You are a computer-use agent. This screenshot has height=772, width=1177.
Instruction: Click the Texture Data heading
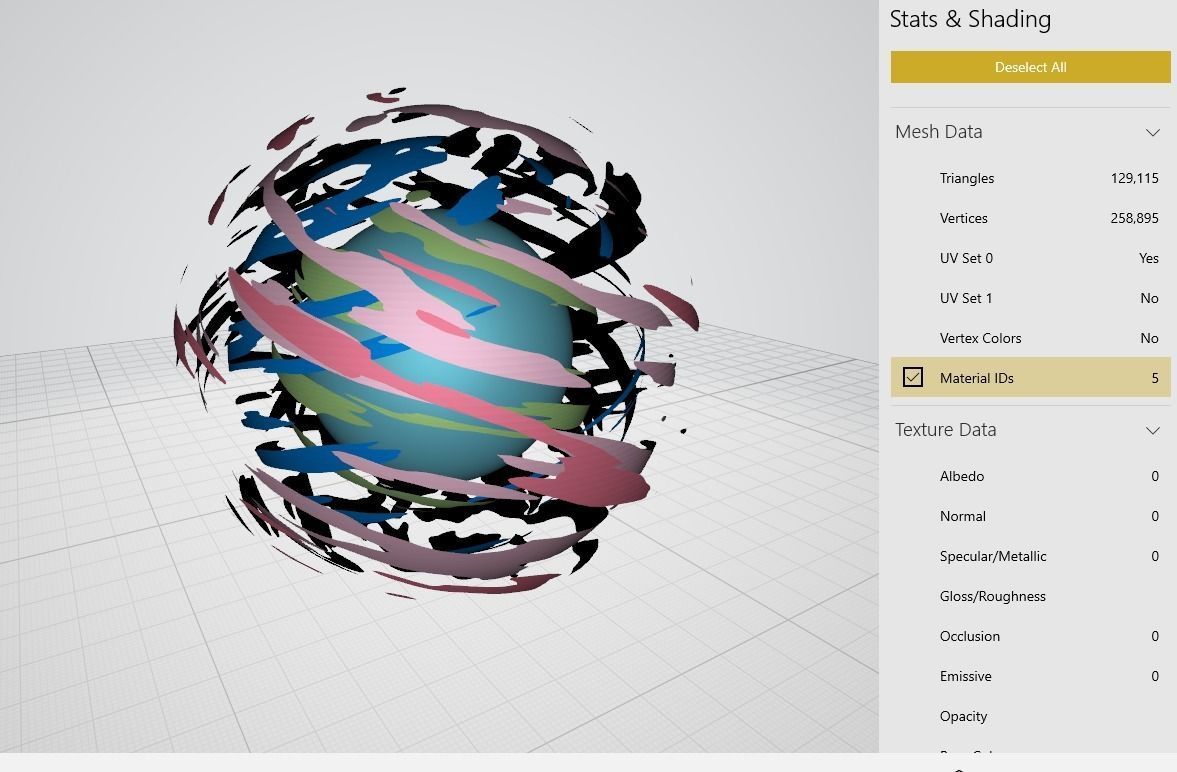(945, 430)
